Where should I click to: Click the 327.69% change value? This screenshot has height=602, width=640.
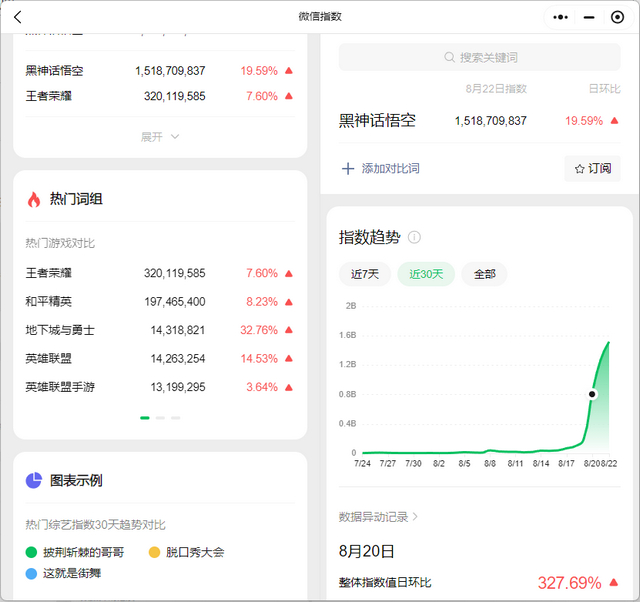[x=569, y=582]
